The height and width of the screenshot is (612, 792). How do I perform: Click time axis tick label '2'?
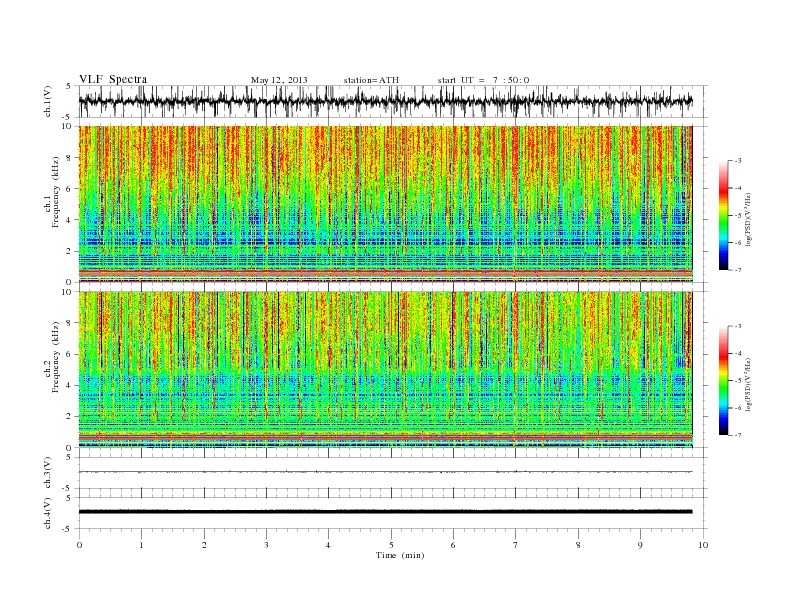pos(204,545)
